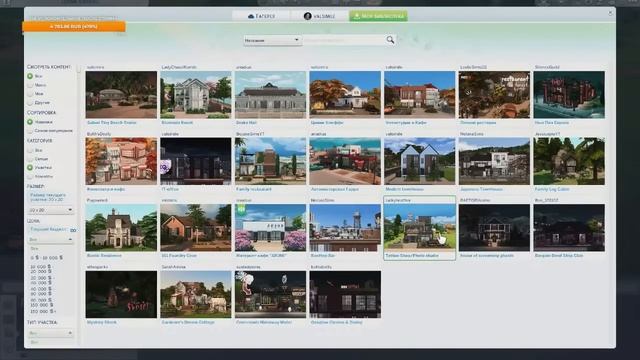Click the Rooftop Bar title link

[x=322, y=256]
